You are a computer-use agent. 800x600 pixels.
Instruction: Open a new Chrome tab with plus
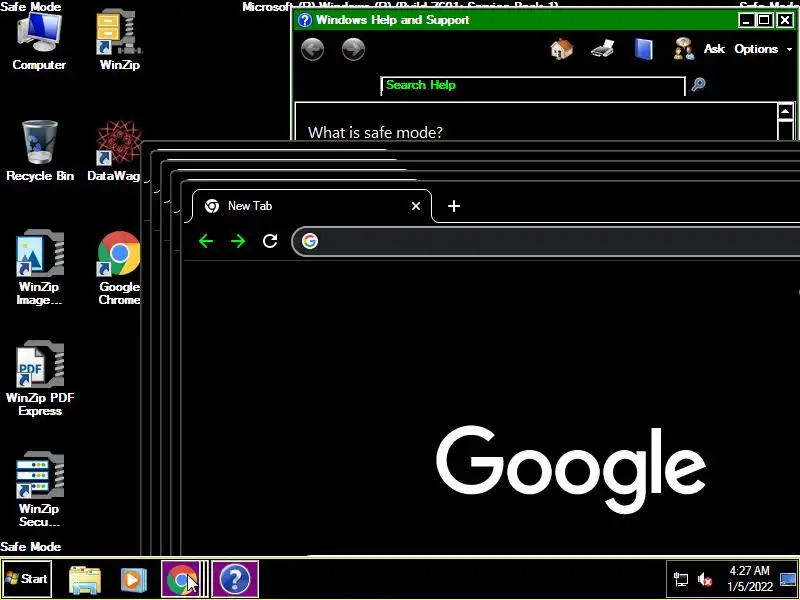454,206
